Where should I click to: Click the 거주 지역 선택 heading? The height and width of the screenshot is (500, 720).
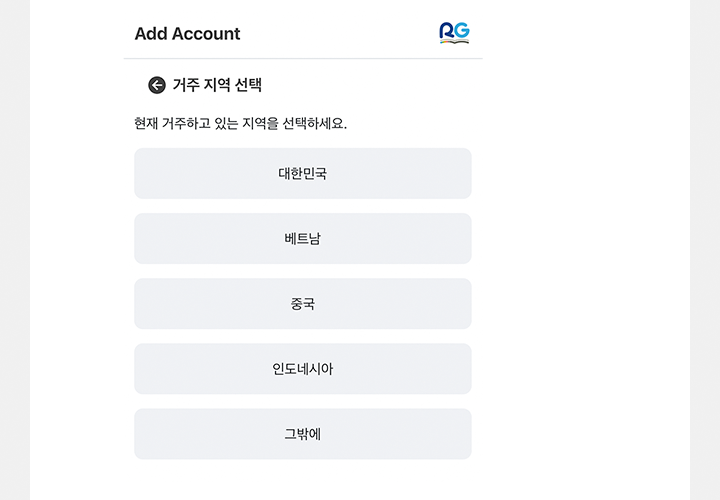tap(217, 85)
